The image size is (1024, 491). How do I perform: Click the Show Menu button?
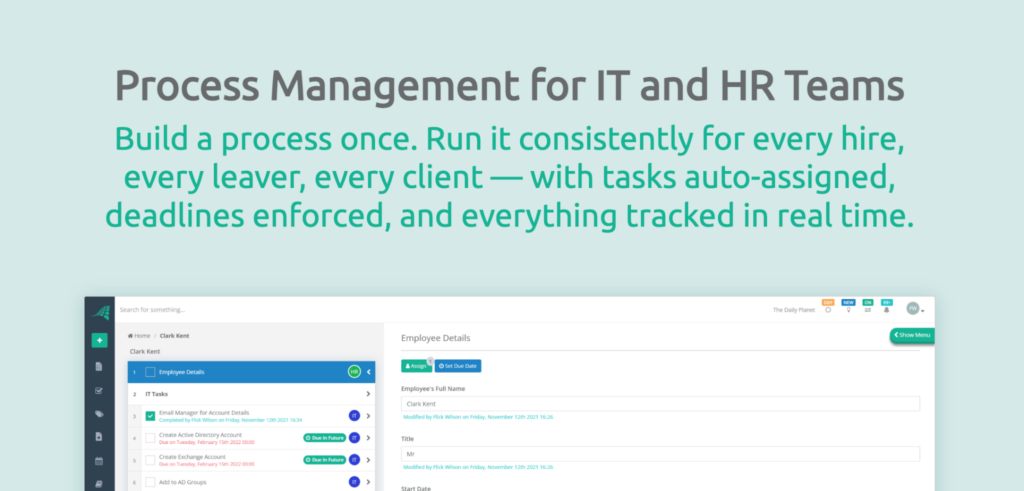pyautogui.click(x=912, y=335)
